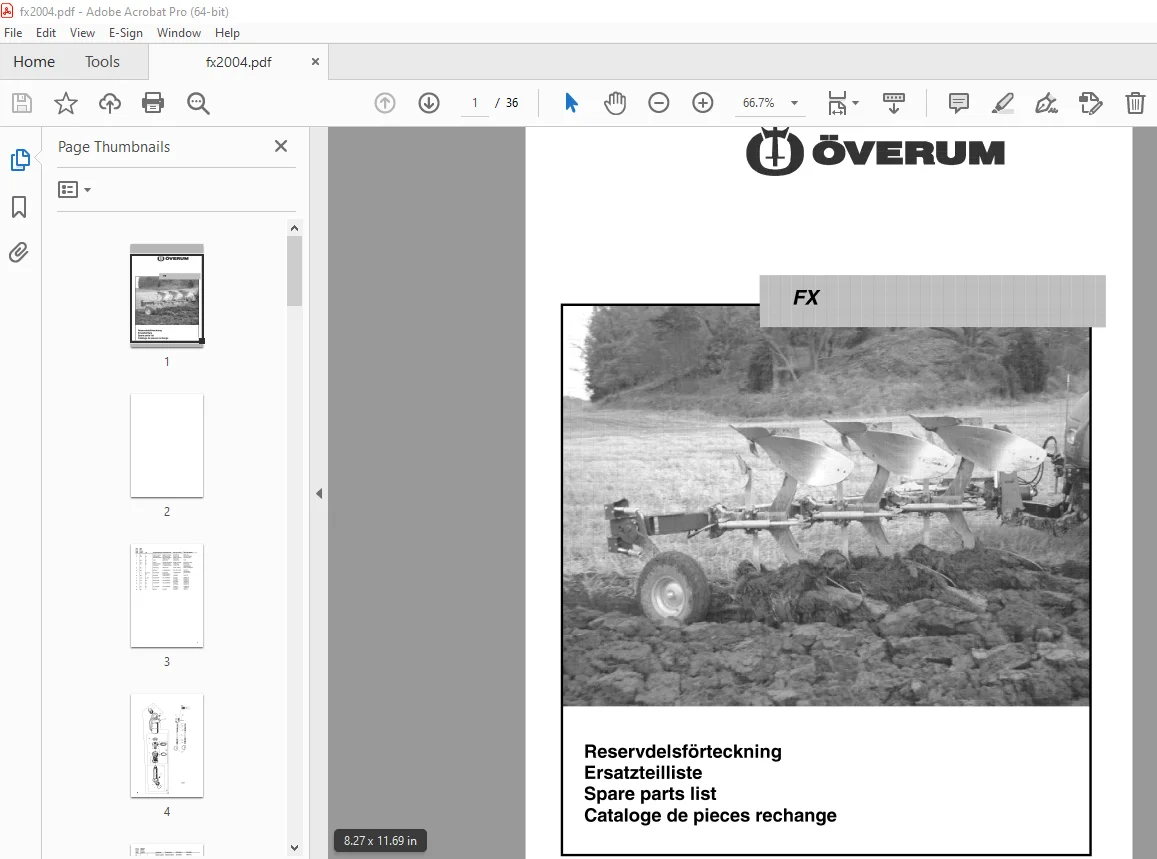Upload file to cloud icon

pos(110,103)
